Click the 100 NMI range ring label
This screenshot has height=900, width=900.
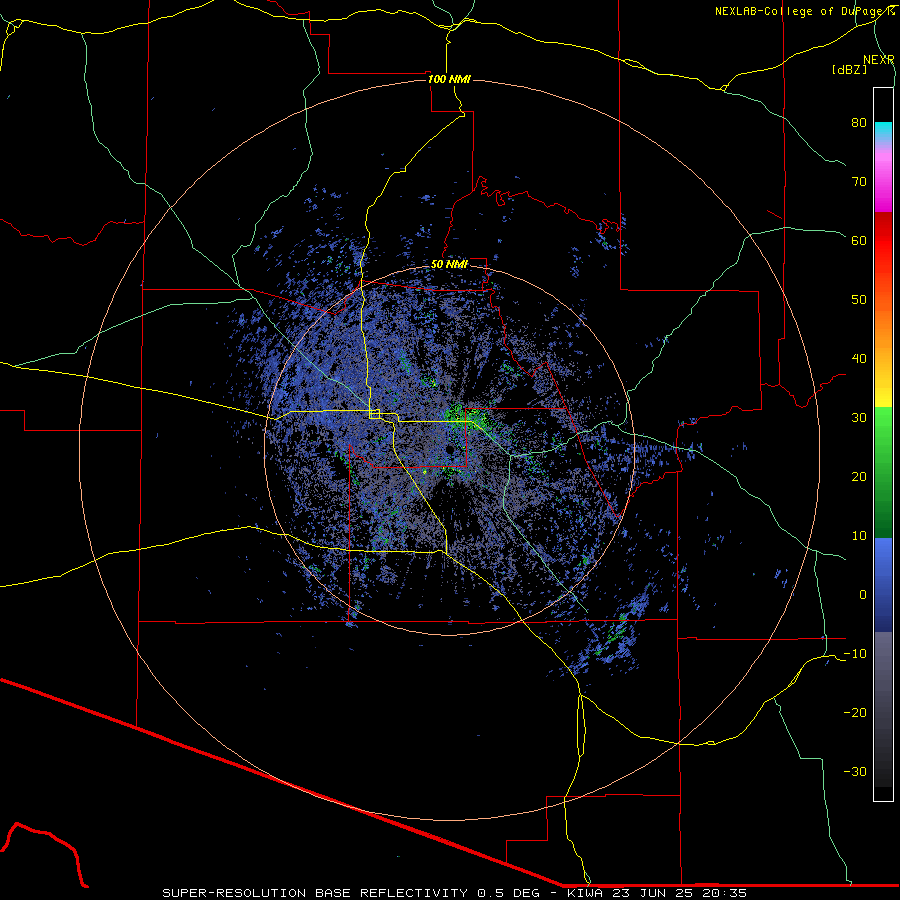[449, 79]
